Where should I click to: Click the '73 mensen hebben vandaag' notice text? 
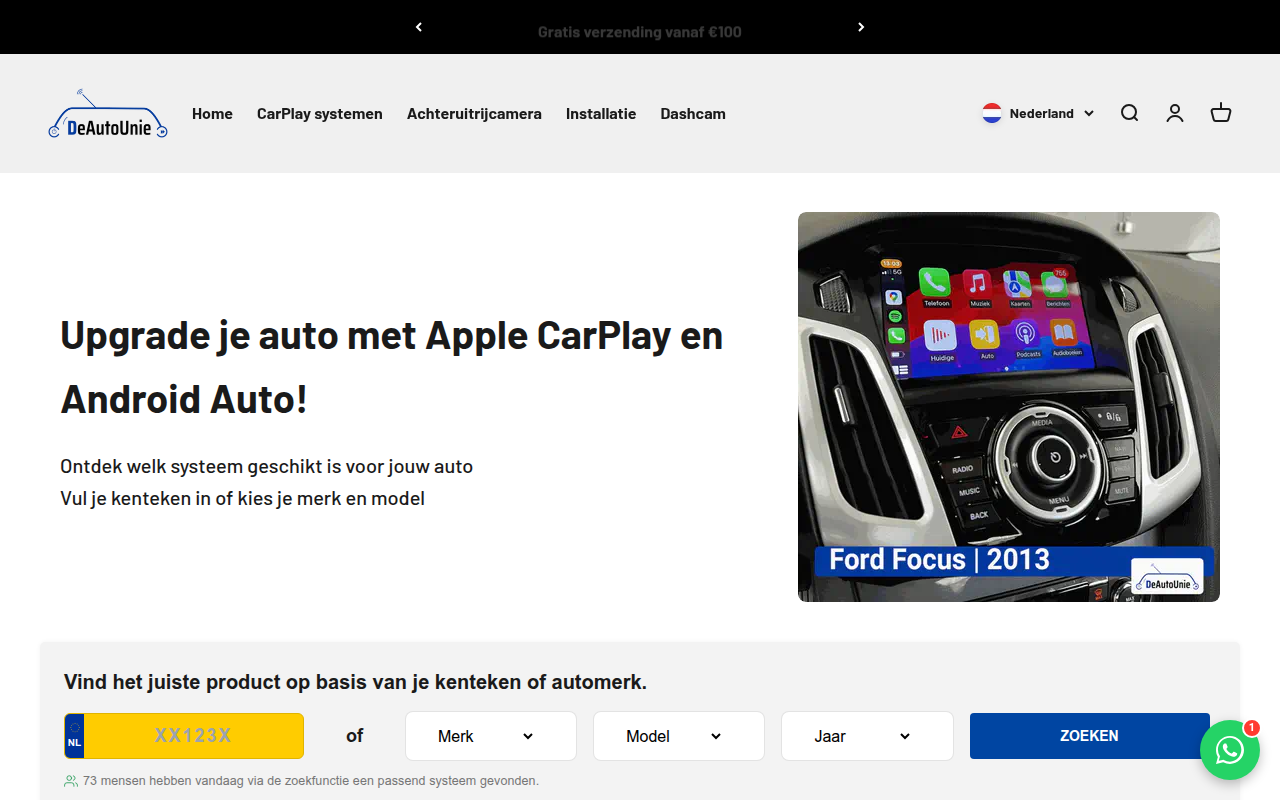click(311, 781)
